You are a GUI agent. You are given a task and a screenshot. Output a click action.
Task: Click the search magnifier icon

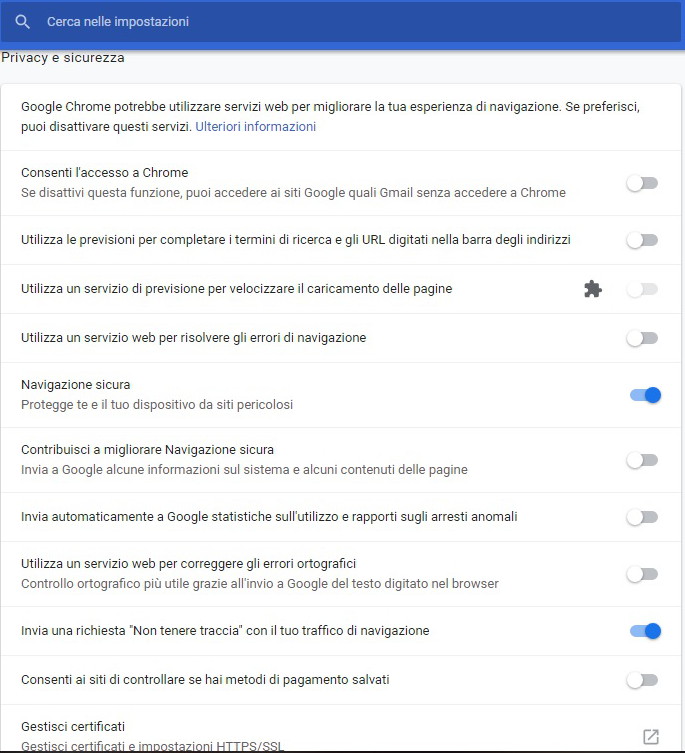tap(23, 21)
